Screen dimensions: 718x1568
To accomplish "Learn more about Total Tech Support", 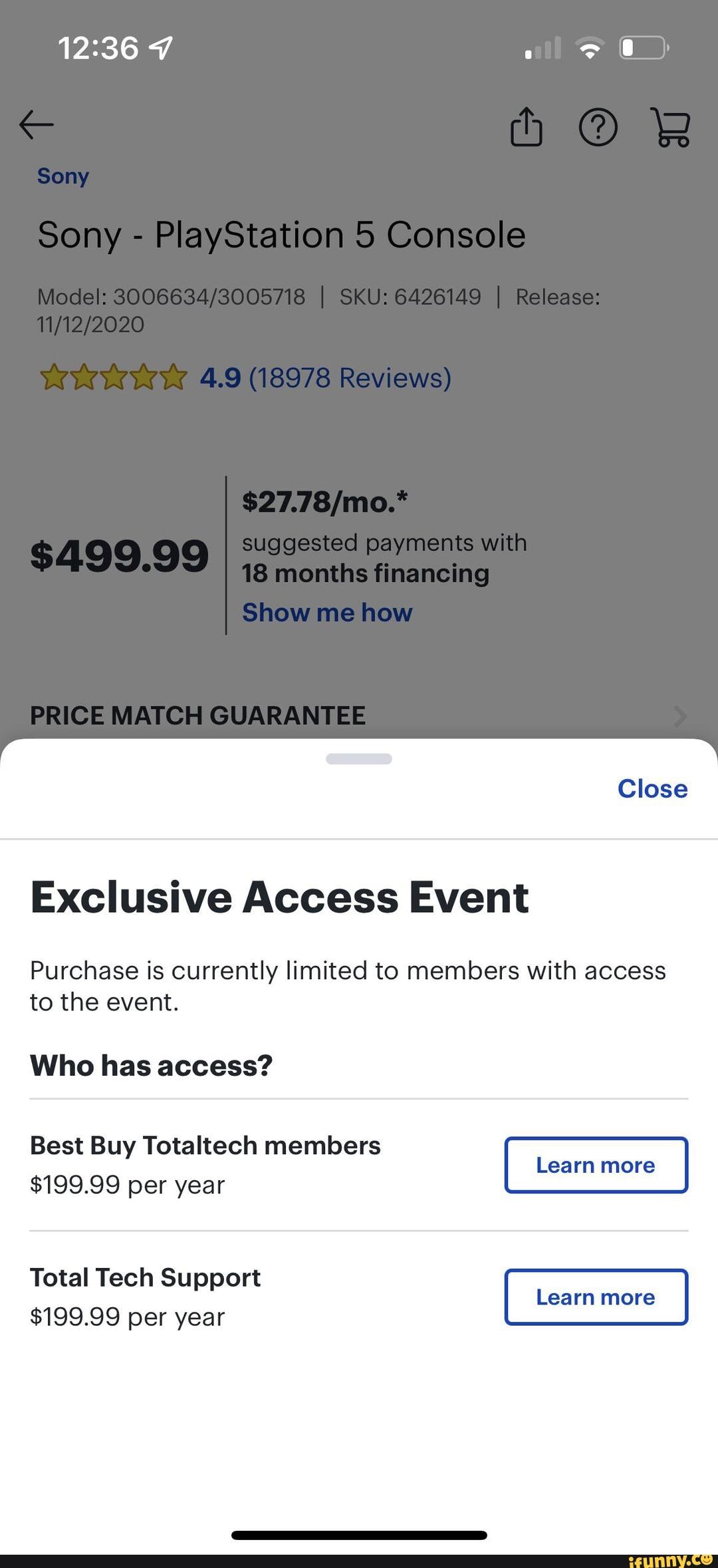I will tap(596, 1297).
